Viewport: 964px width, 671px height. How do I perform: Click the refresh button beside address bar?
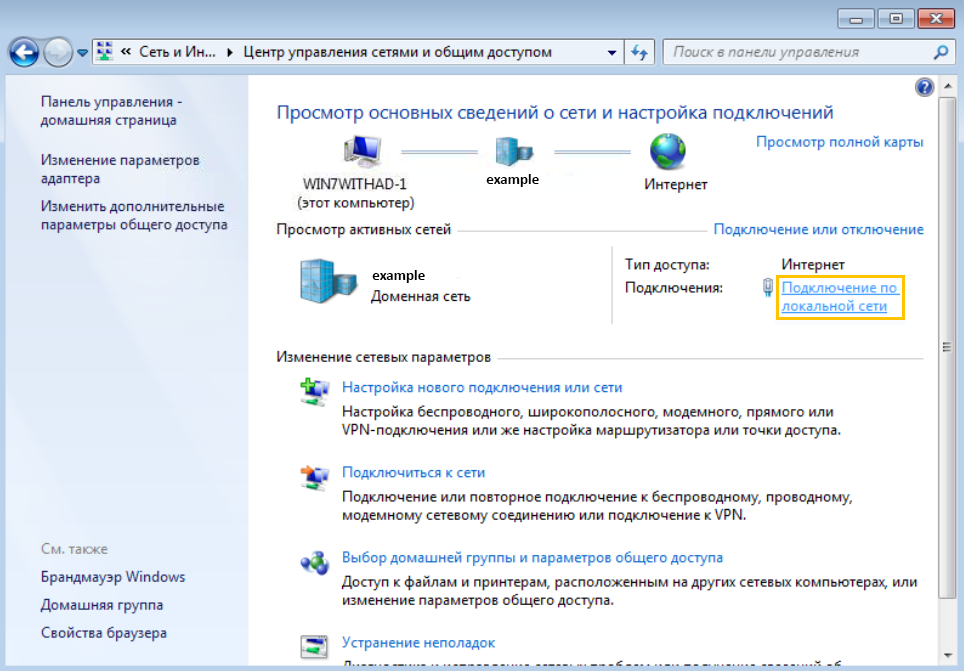[639, 52]
